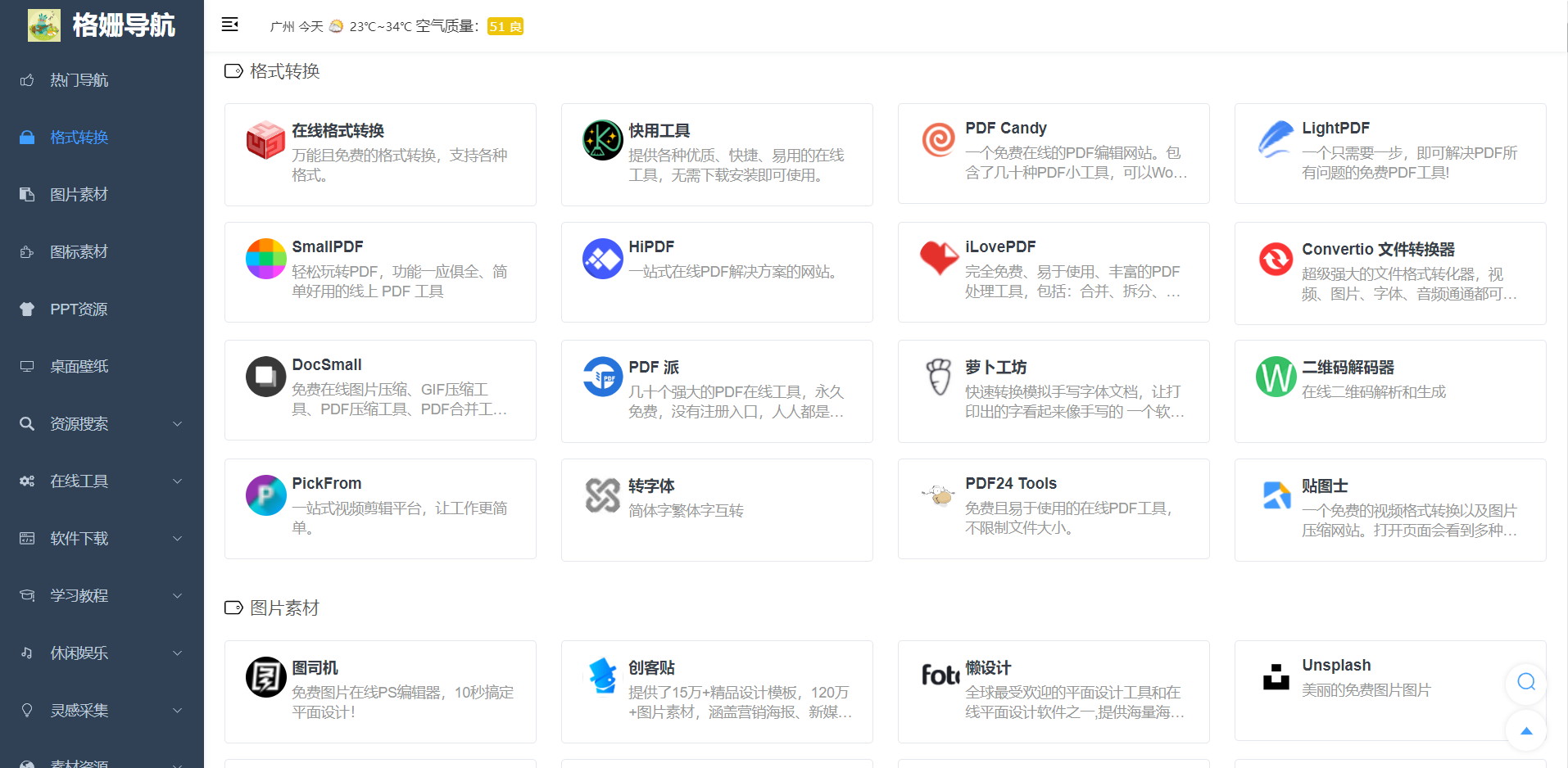The height and width of the screenshot is (768, 1568).
Task: Click the PDF24 Tools sheep icon
Action: point(939,495)
